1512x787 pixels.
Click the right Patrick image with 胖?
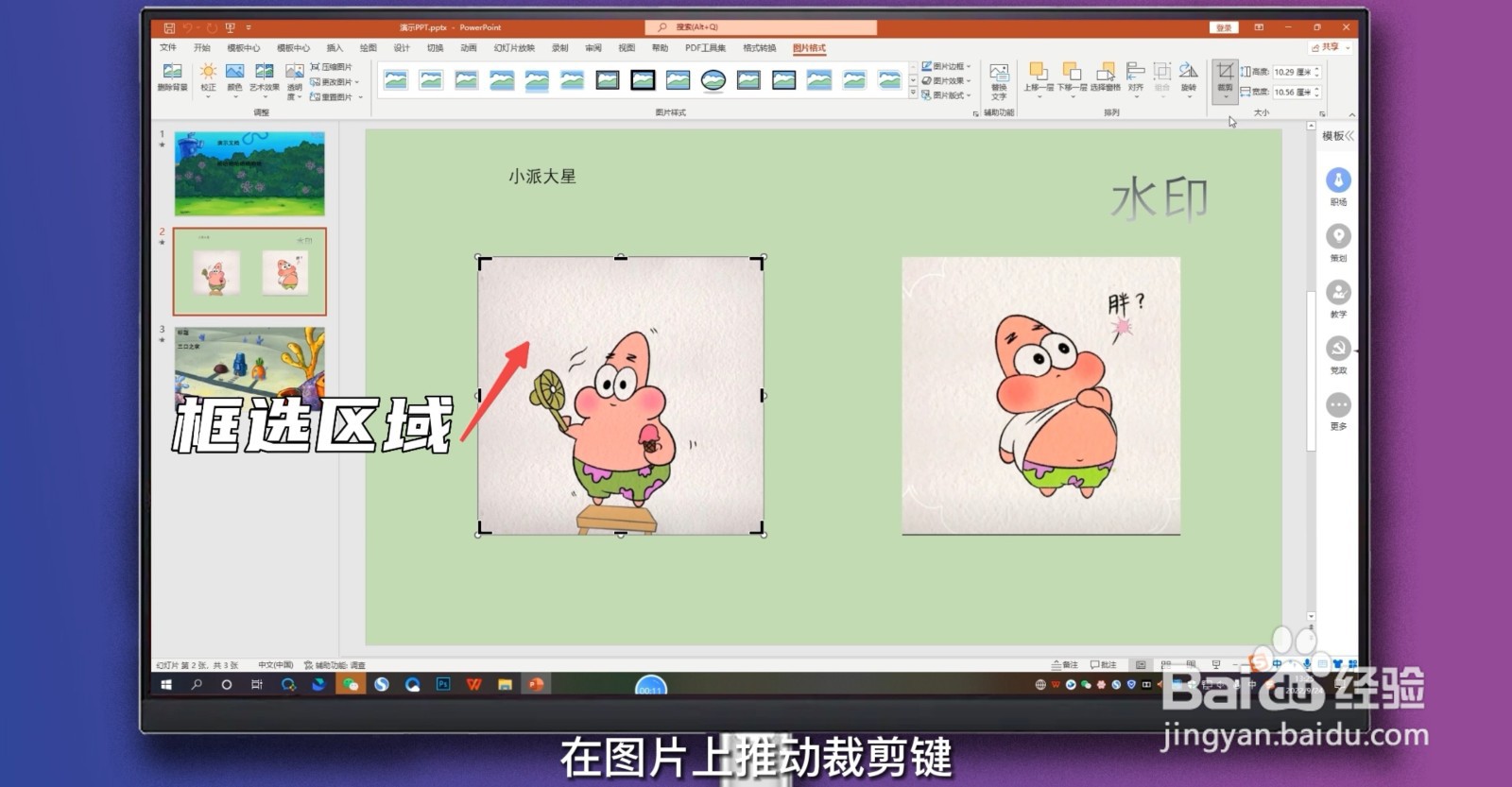(x=1040, y=396)
